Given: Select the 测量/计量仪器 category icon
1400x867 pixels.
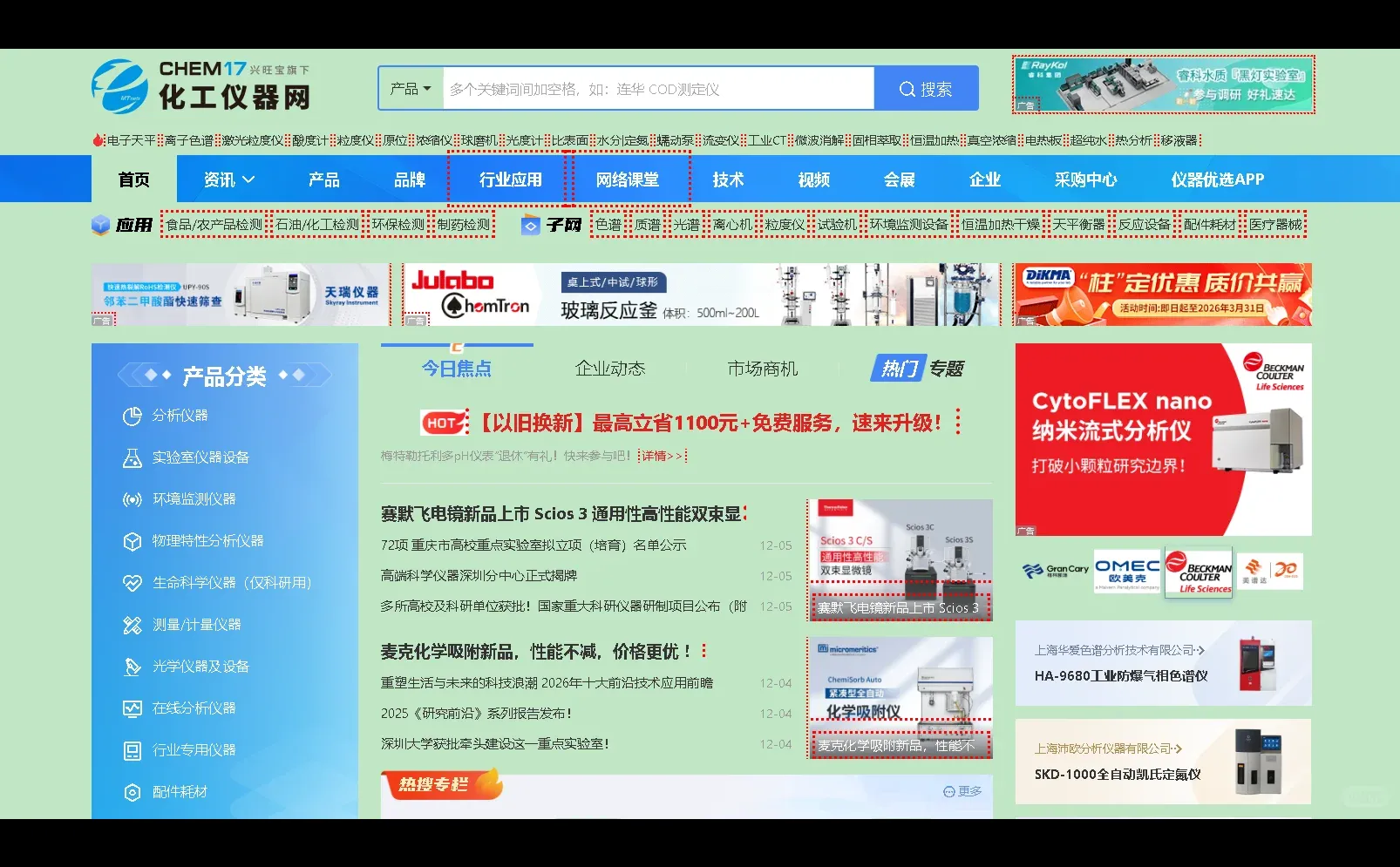Looking at the screenshot, I should (133, 624).
